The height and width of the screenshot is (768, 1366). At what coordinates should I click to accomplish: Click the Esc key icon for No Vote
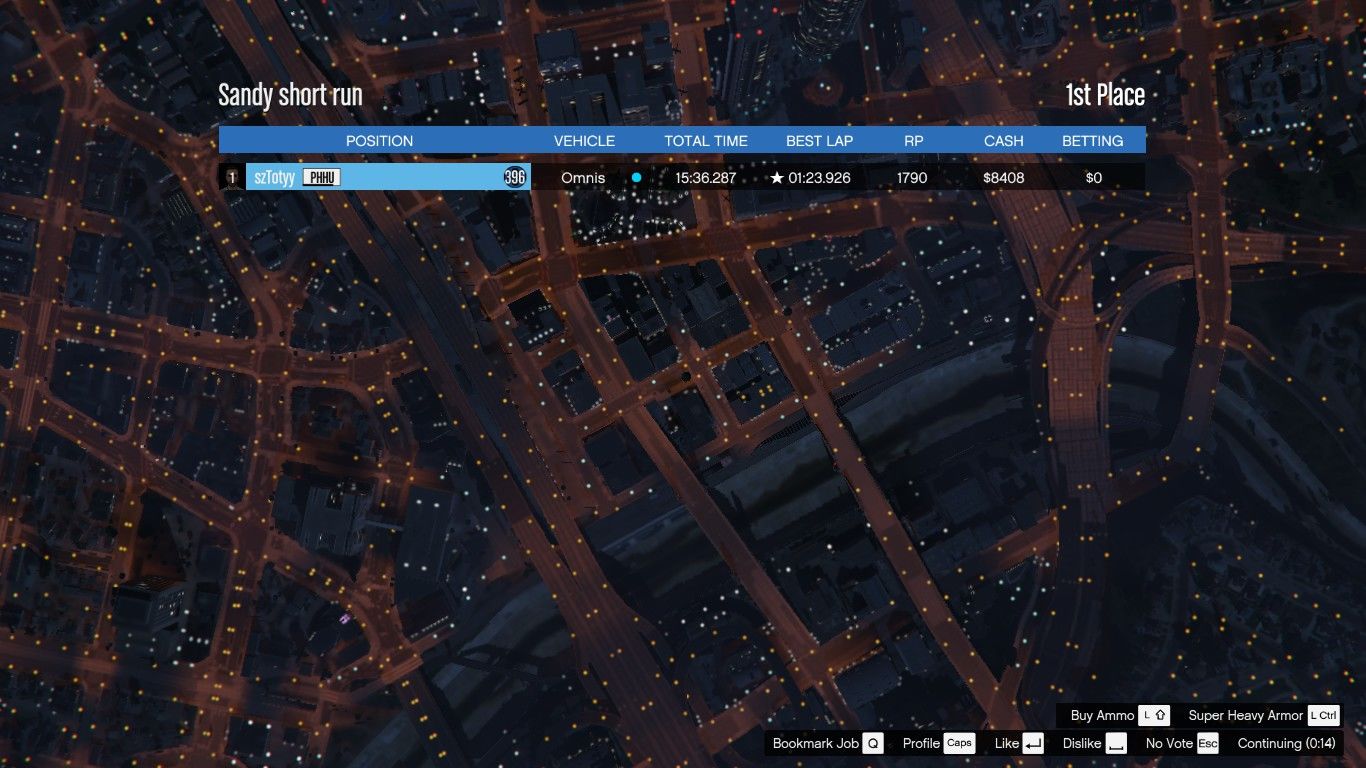click(x=1208, y=743)
